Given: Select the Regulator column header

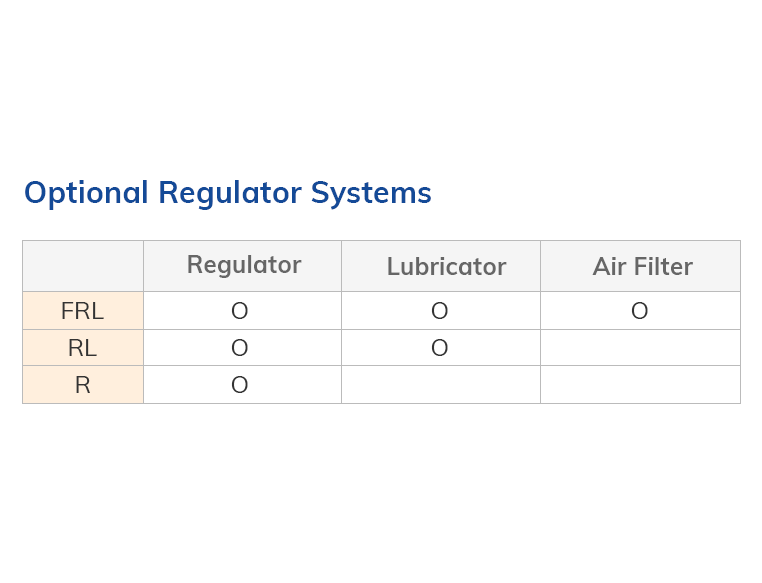Looking at the screenshot, I should [x=243, y=265].
